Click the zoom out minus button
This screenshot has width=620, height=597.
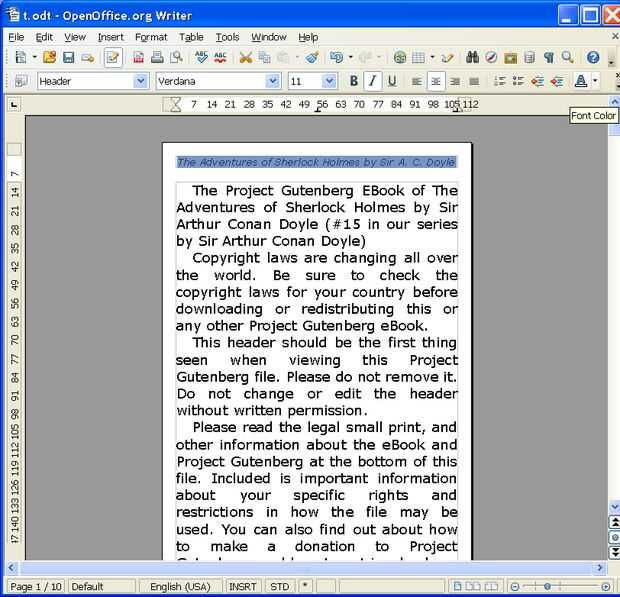(x=515, y=586)
